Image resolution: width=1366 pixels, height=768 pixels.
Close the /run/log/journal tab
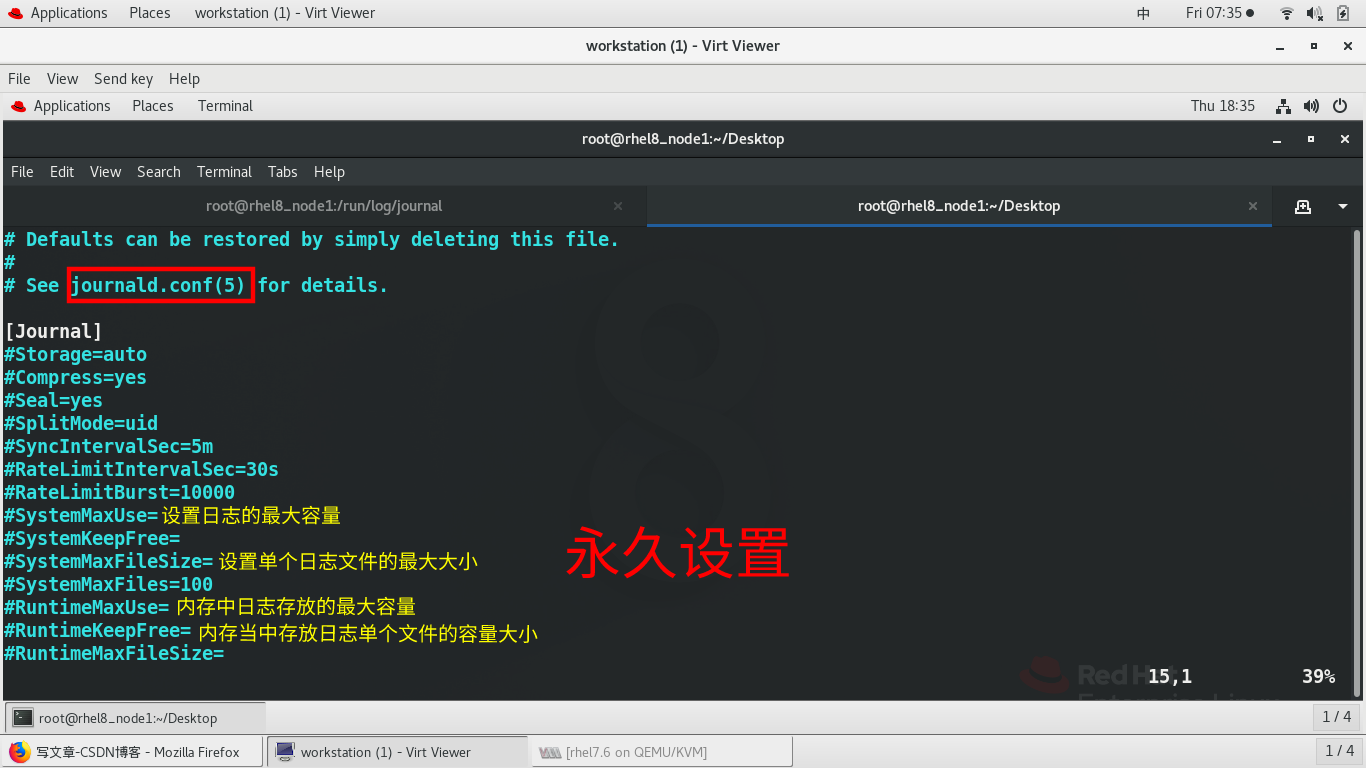pyautogui.click(x=618, y=206)
